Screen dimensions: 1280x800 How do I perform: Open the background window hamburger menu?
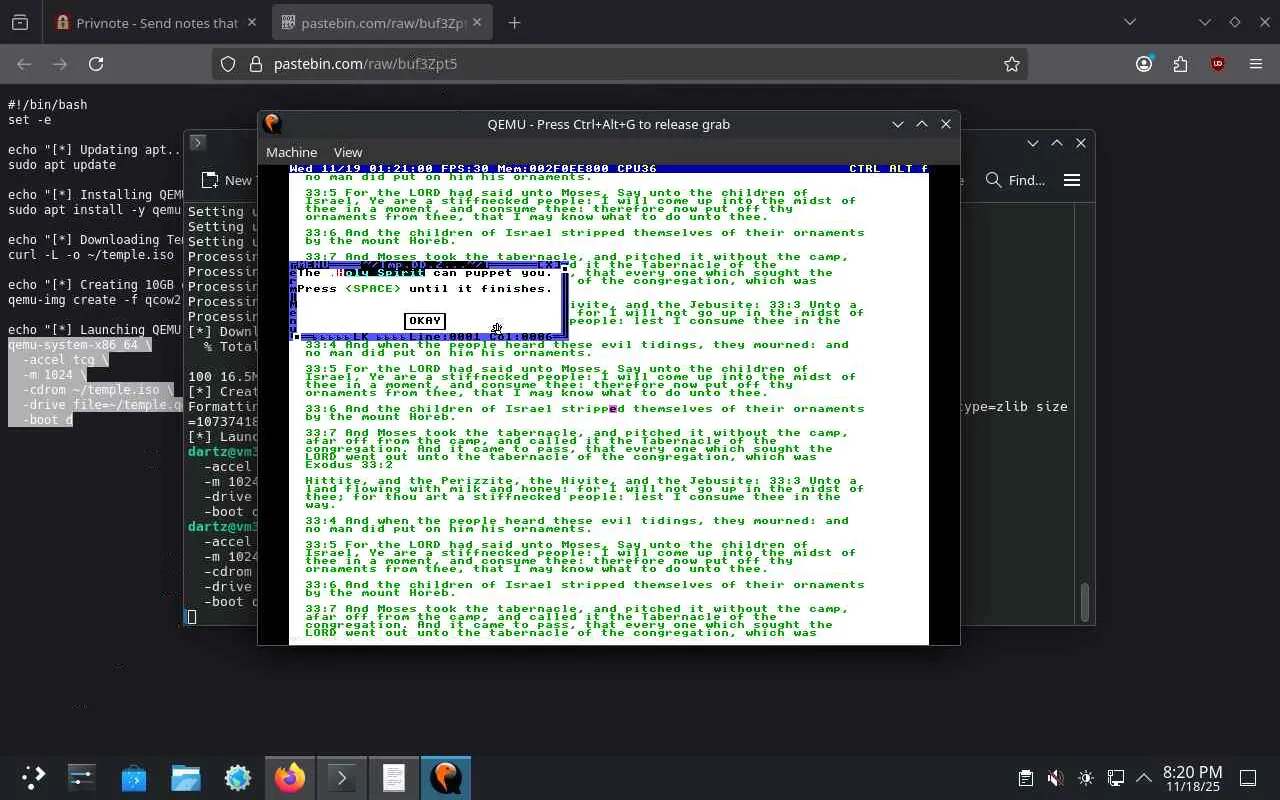1072,180
